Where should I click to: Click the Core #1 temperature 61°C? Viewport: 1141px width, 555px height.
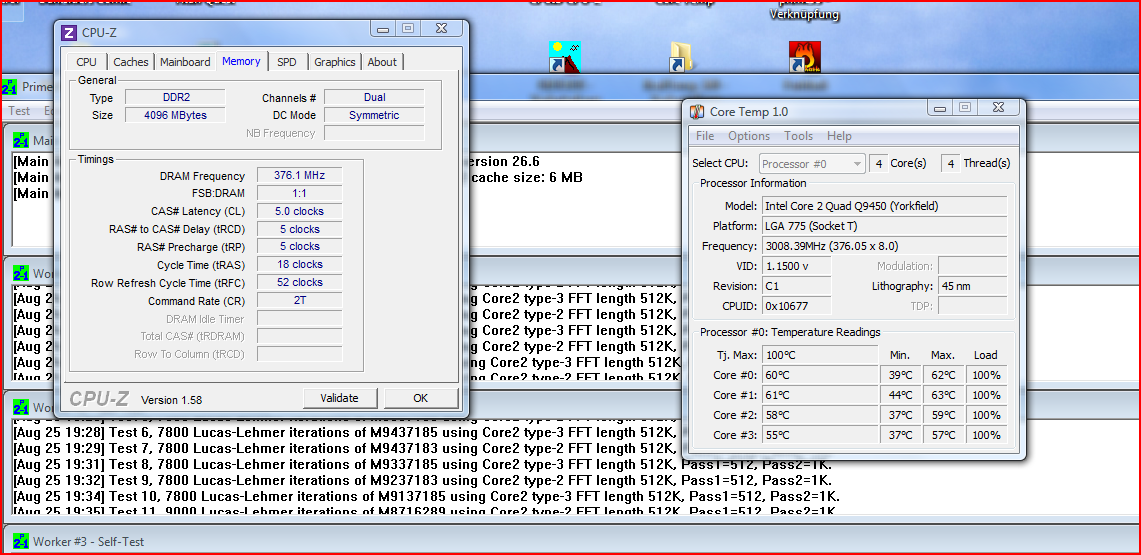820,395
